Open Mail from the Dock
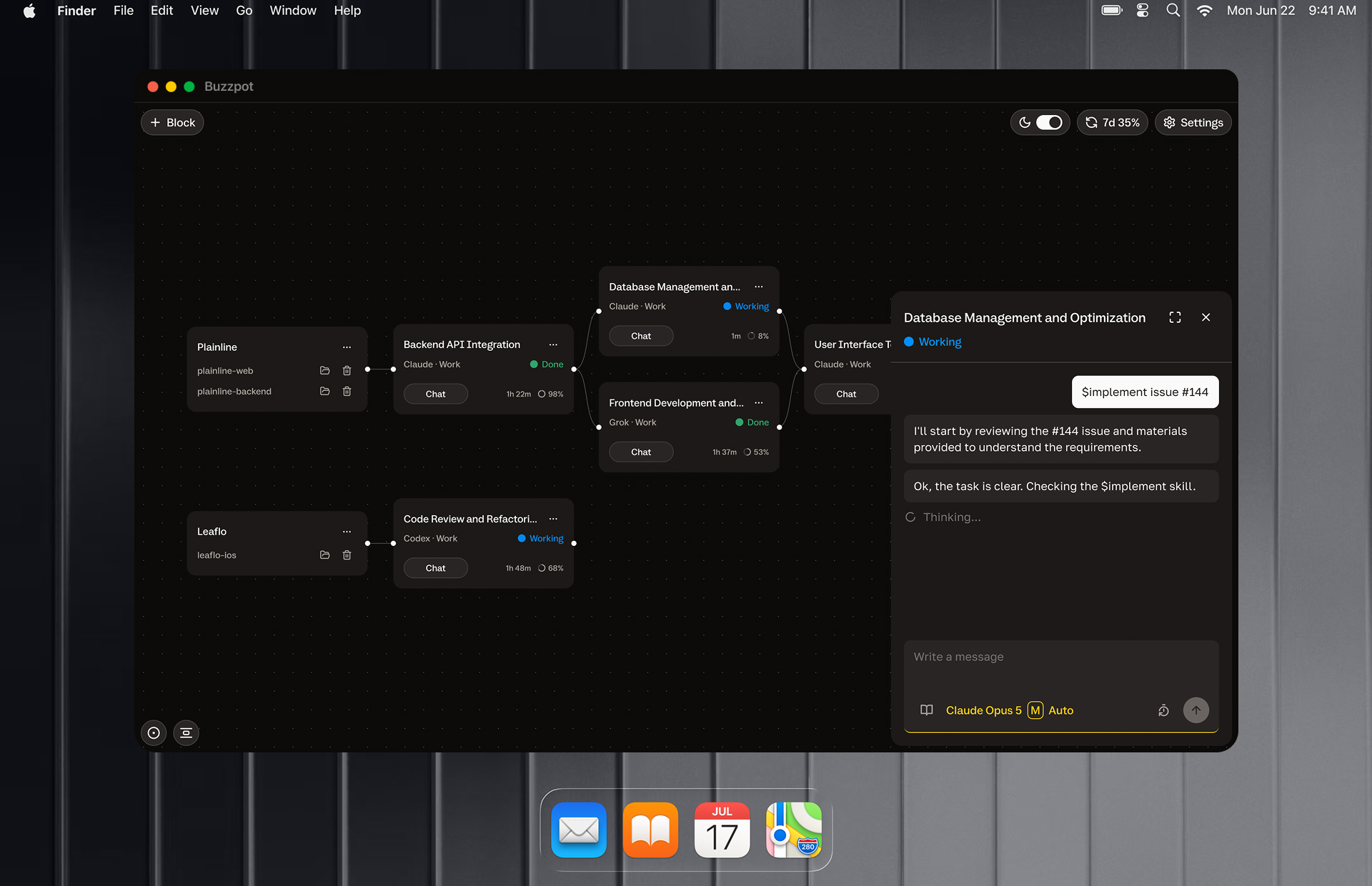Viewport: 1372px width, 886px height. click(x=579, y=830)
